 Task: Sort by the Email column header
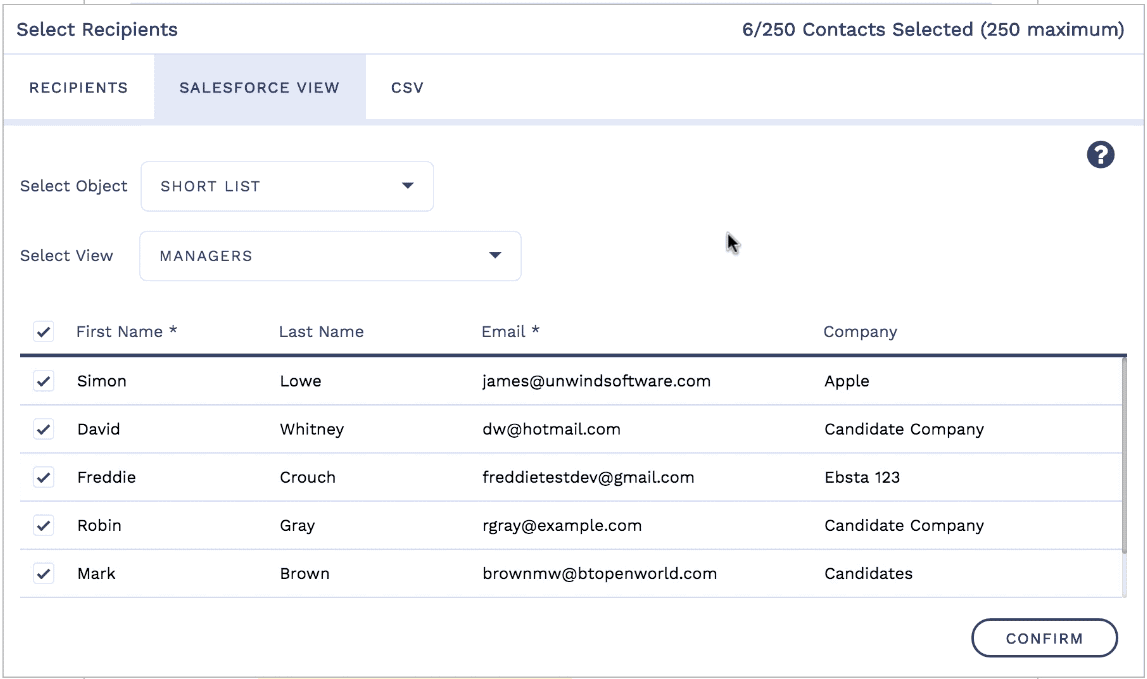pyautogui.click(x=510, y=332)
